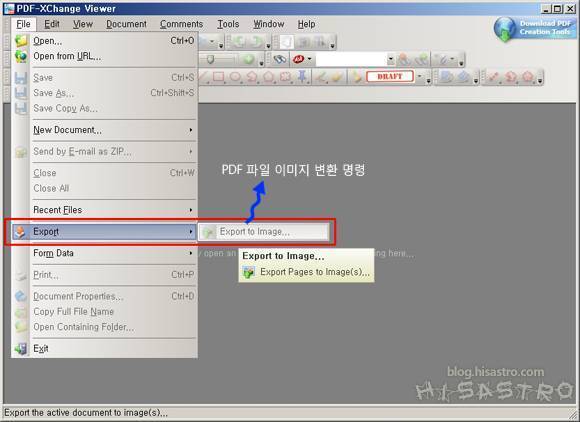This screenshot has height=422, width=580.
Task: Expand the search field history dropdown
Action: click(x=391, y=59)
